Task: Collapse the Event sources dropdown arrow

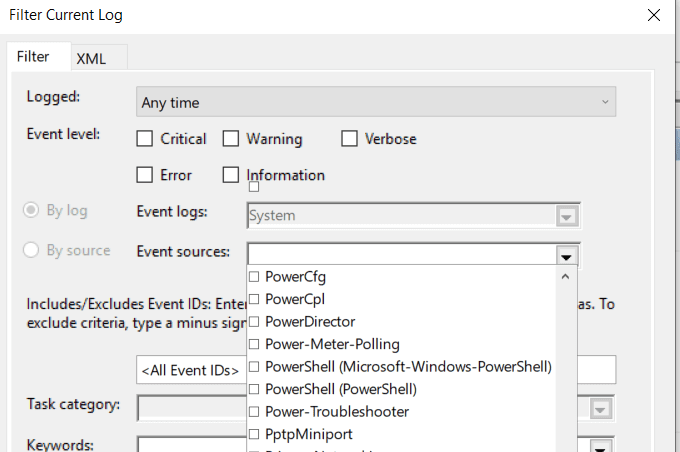Action: pyautogui.click(x=567, y=254)
